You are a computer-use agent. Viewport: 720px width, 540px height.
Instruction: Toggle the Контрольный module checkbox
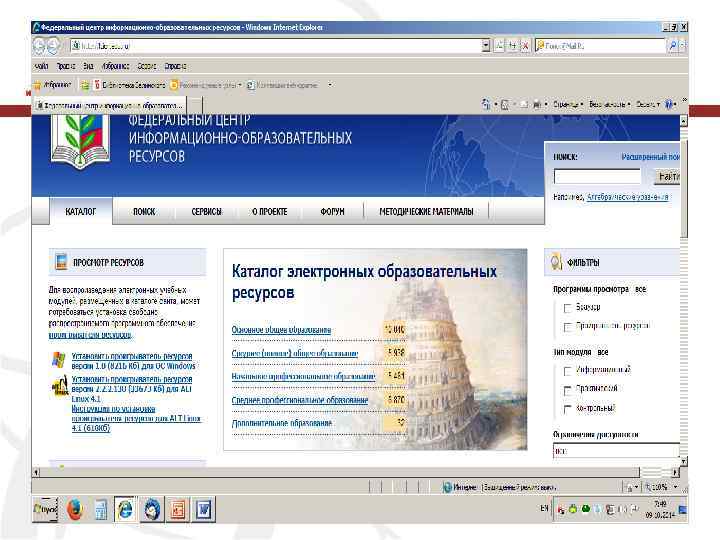coord(568,409)
